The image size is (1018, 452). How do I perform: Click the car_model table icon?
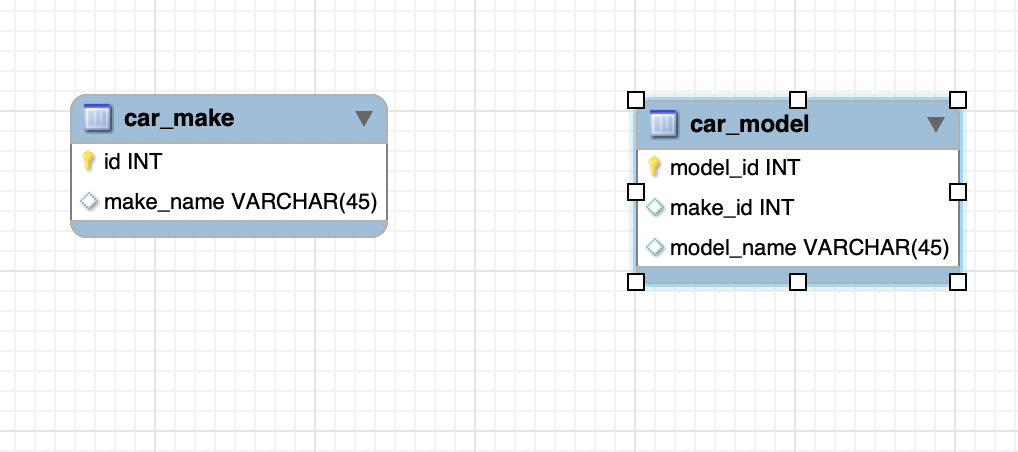(x=663, y=125)
